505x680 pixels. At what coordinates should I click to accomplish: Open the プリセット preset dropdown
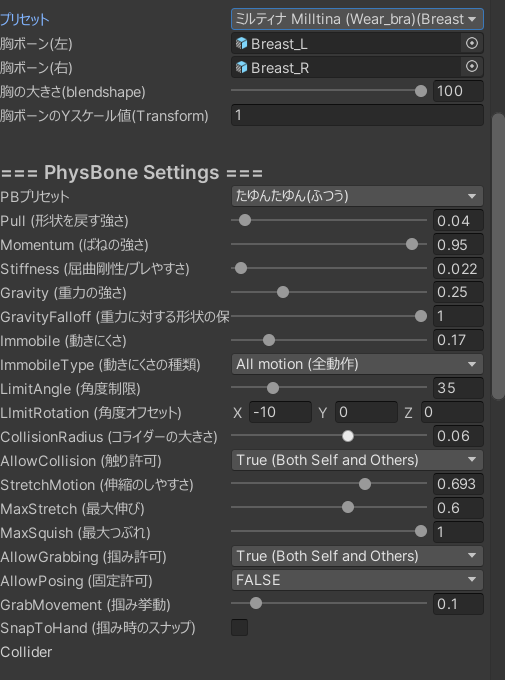(x=357, y=19)
